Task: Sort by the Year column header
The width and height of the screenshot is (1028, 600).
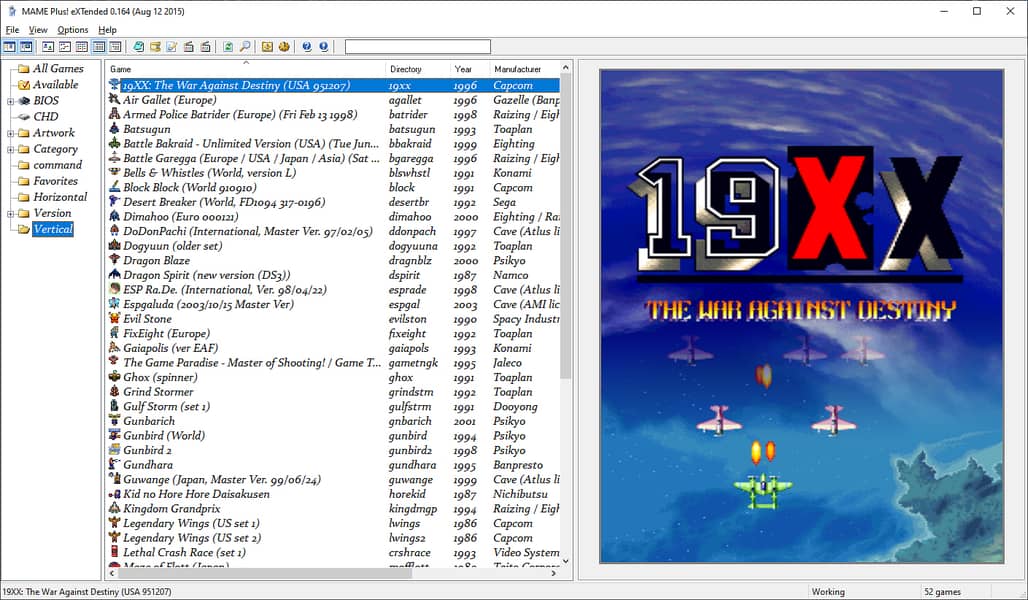Action: (x=469, y=69)
